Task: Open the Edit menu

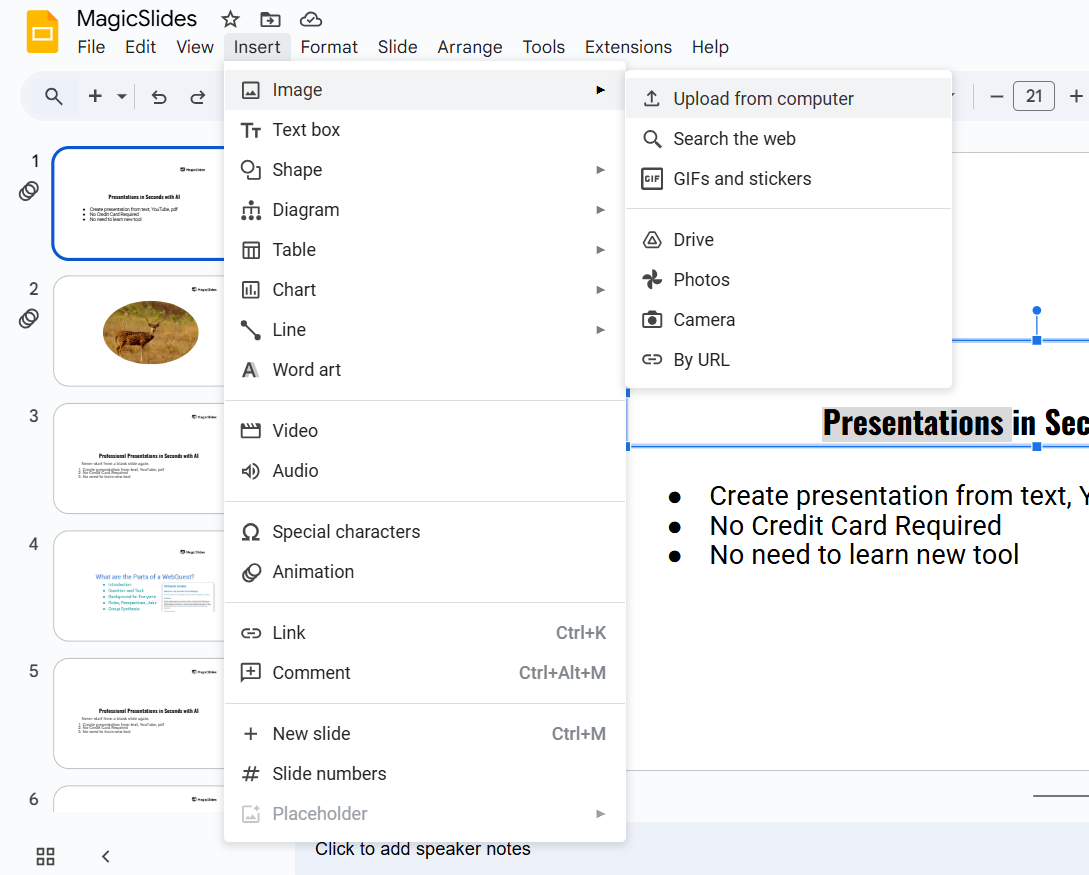Action: pos(140,47)
